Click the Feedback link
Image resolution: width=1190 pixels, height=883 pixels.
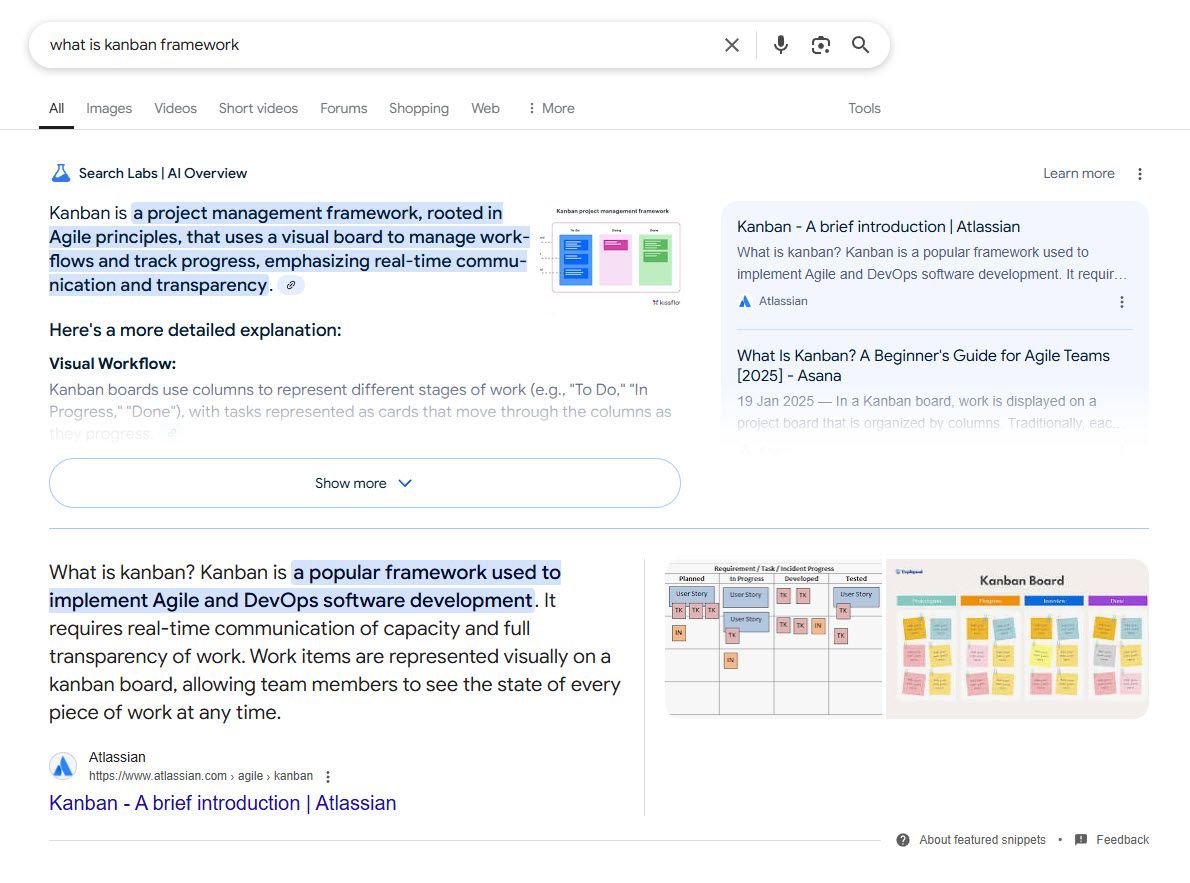tap(1122, 840)
